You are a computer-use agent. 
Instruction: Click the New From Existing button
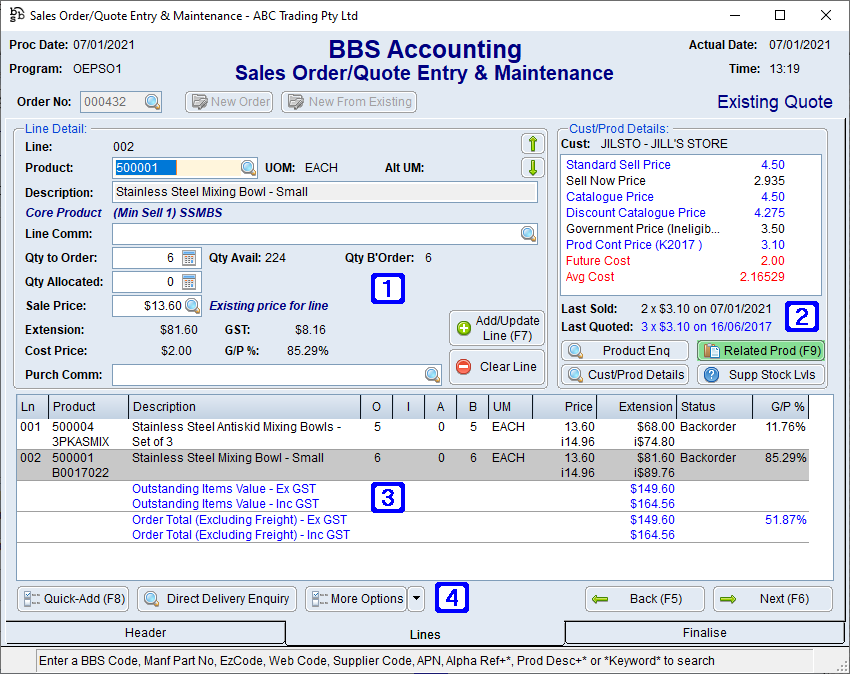click(x=348, y=102)
